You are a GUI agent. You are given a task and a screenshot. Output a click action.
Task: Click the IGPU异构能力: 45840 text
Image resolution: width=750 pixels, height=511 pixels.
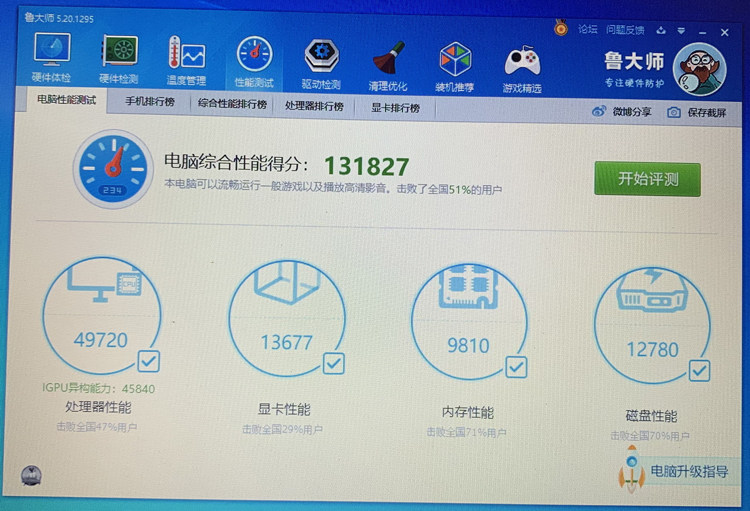[99, 388]
